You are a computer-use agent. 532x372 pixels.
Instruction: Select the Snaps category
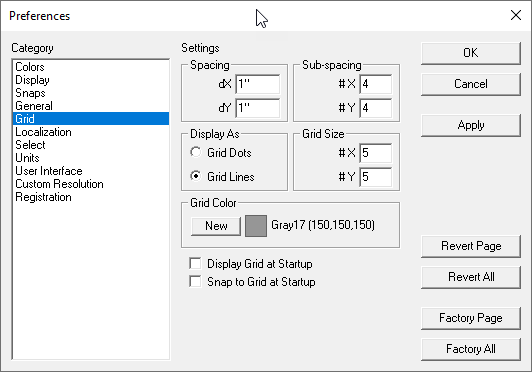click(91, 93)
